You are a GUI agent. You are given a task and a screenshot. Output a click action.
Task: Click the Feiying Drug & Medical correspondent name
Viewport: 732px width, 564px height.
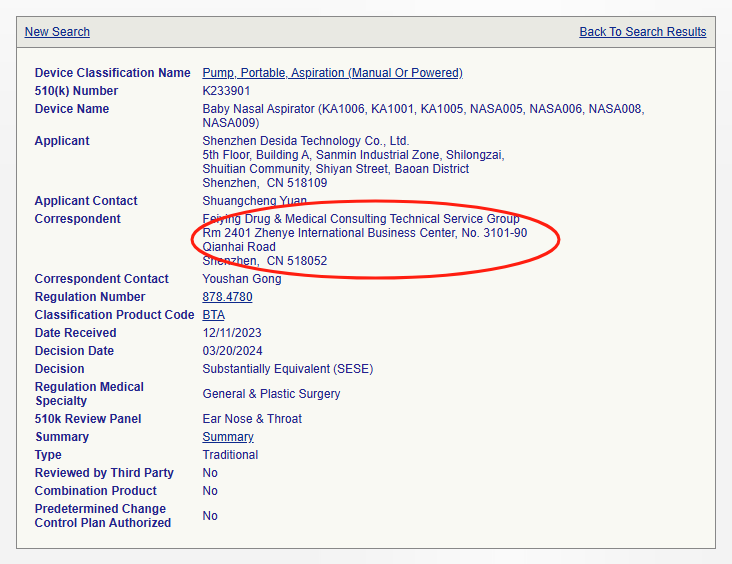(360, 219)
